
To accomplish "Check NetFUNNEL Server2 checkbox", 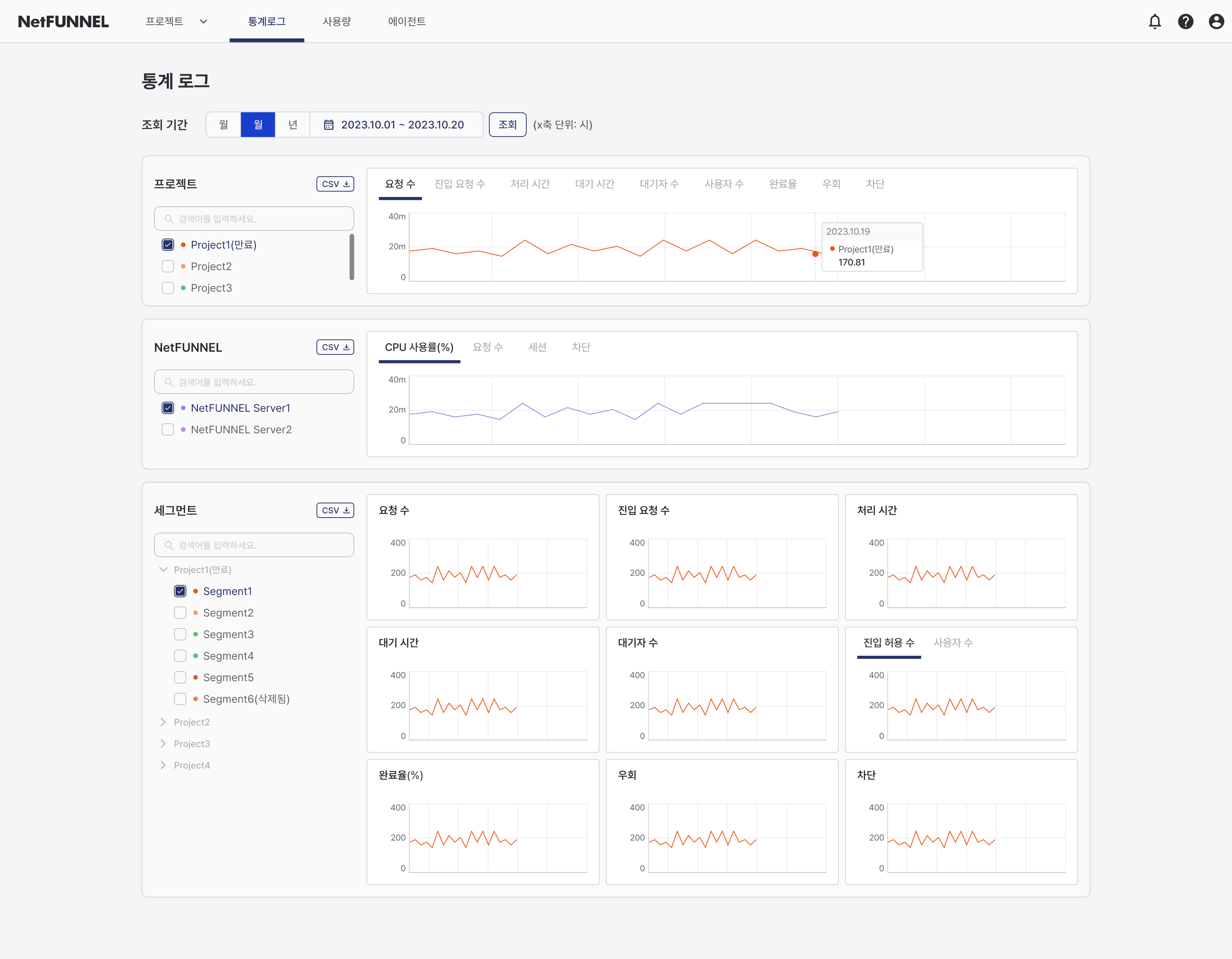I will tap(167, 429).
